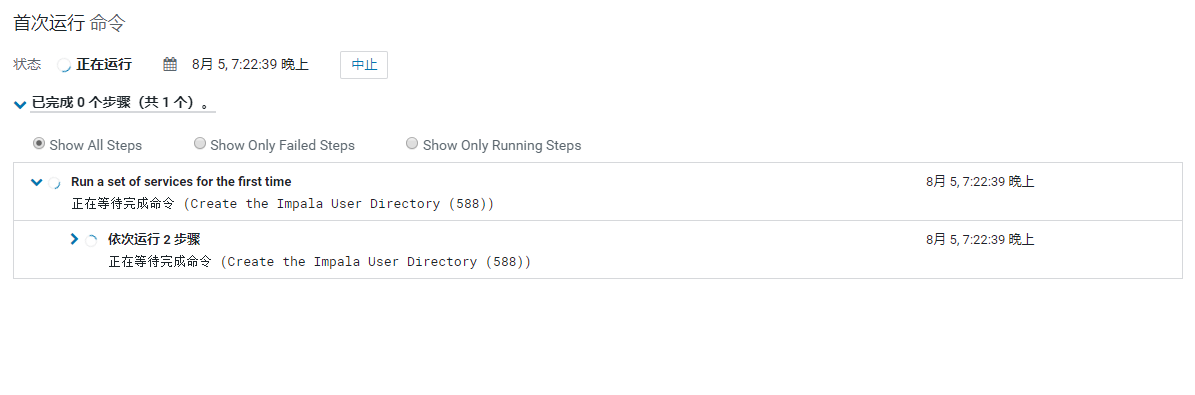Click the timestamp on the Run a set row
Viewport: 1195px width, 395px height.
point(980,182)
